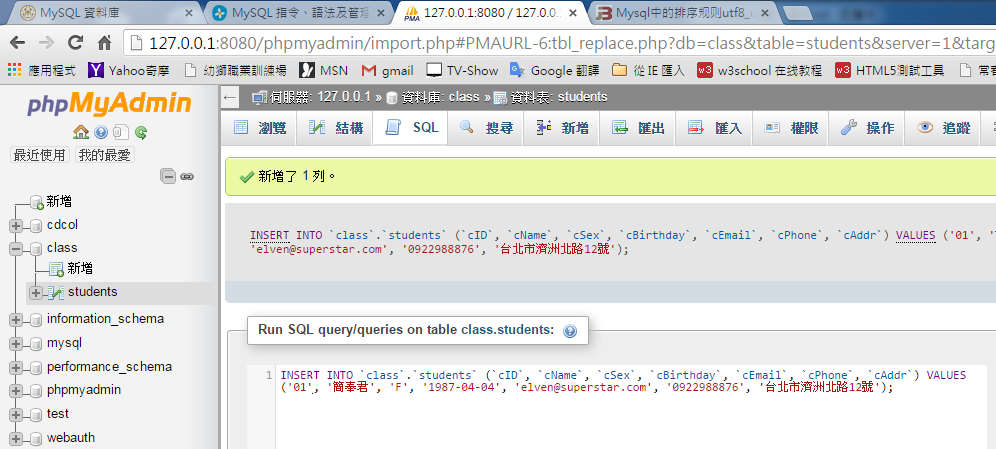Click the green reload navigation icon
The image size is (996, 449).
141,132
